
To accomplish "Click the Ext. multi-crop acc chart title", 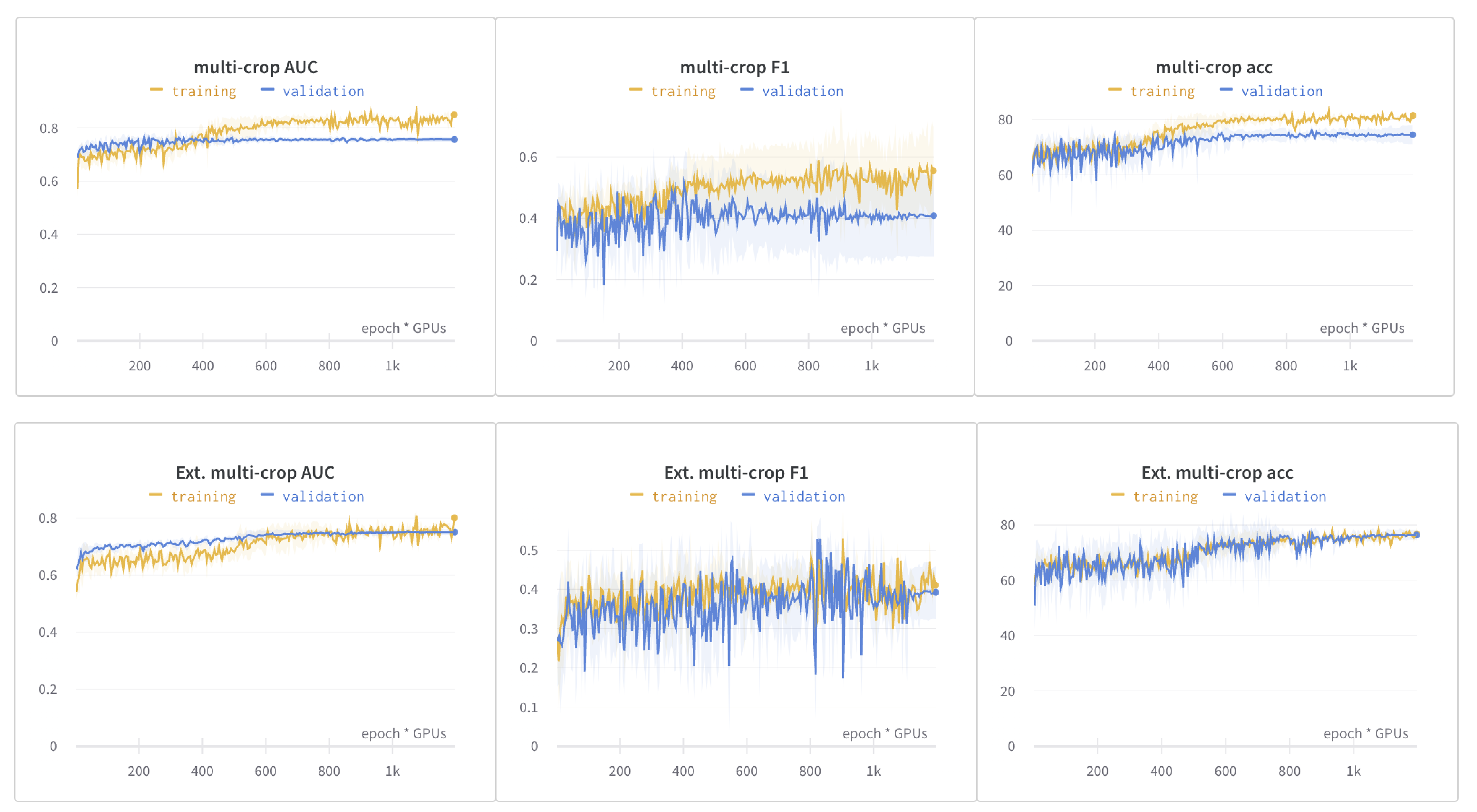I will (x=1217, y=472).
